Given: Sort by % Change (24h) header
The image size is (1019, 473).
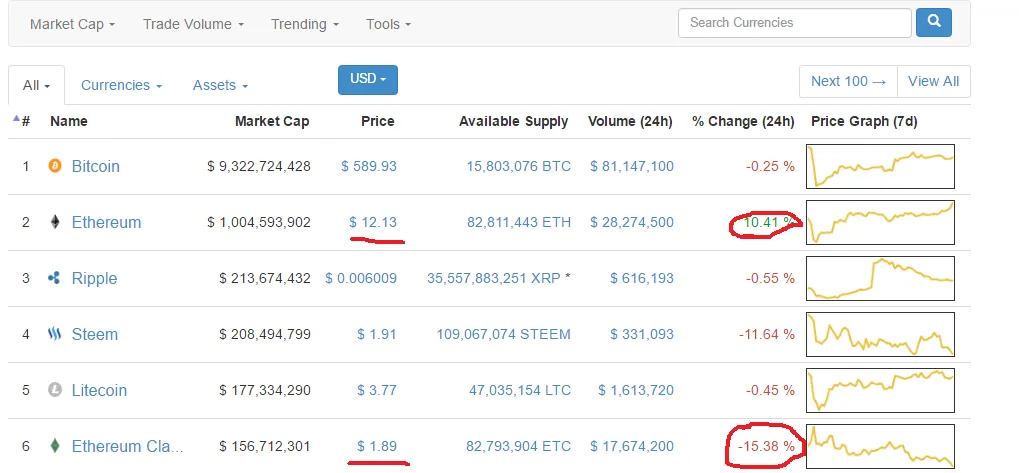Looking at the screenshot, I should pos(743,121).
